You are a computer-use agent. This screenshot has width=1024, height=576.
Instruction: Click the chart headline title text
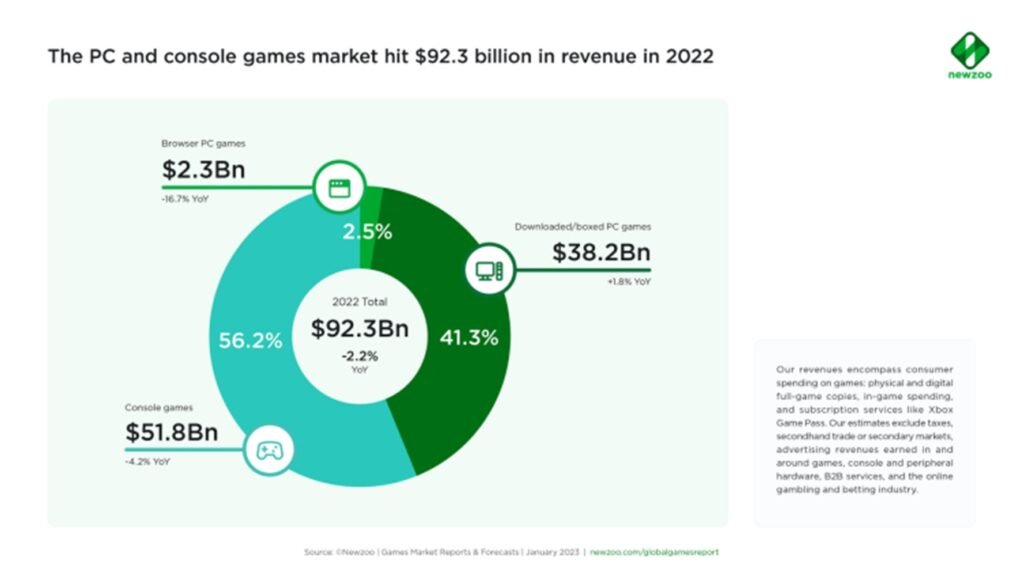(380, 56)
